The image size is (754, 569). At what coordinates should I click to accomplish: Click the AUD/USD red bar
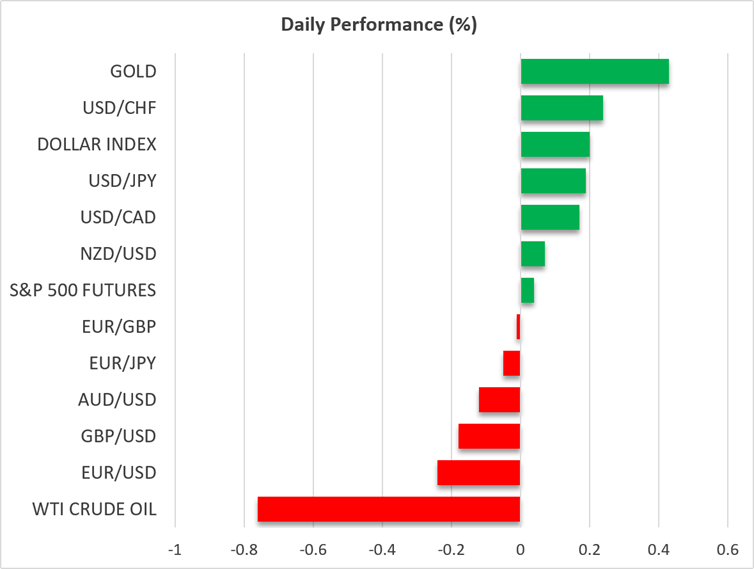(500, 400)
